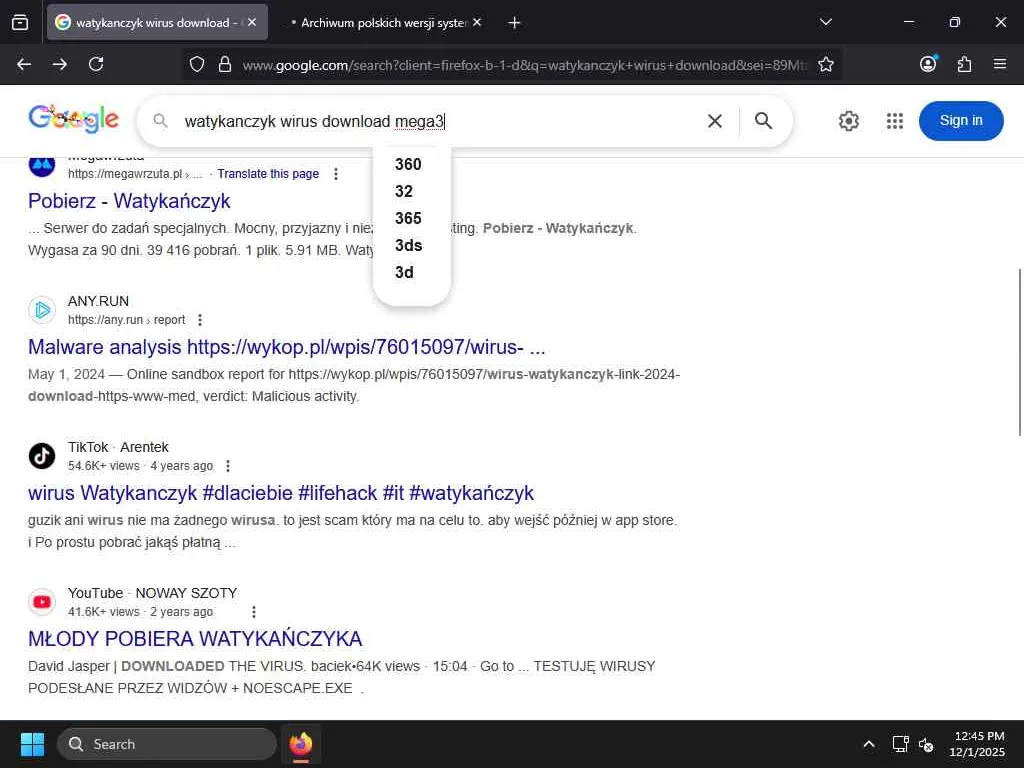The width and height of the screenshot is (1024, 768).
Task: Click the Firefox taskbar icon
Action: pos(300,744)
